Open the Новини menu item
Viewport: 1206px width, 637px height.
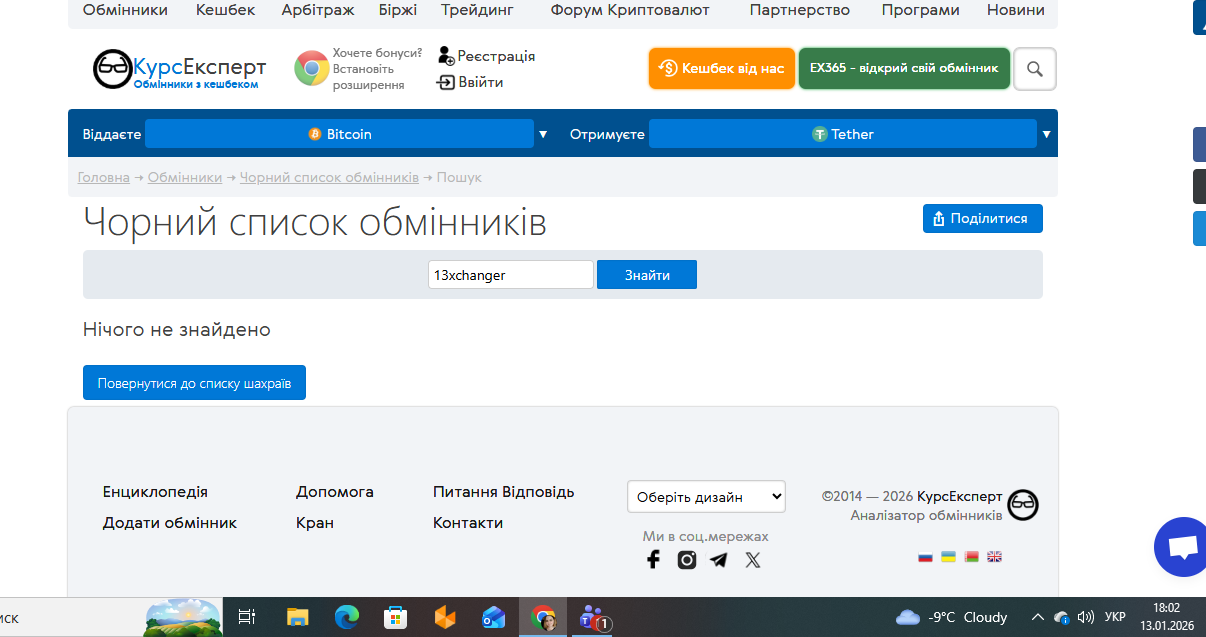click(1016, 10)
